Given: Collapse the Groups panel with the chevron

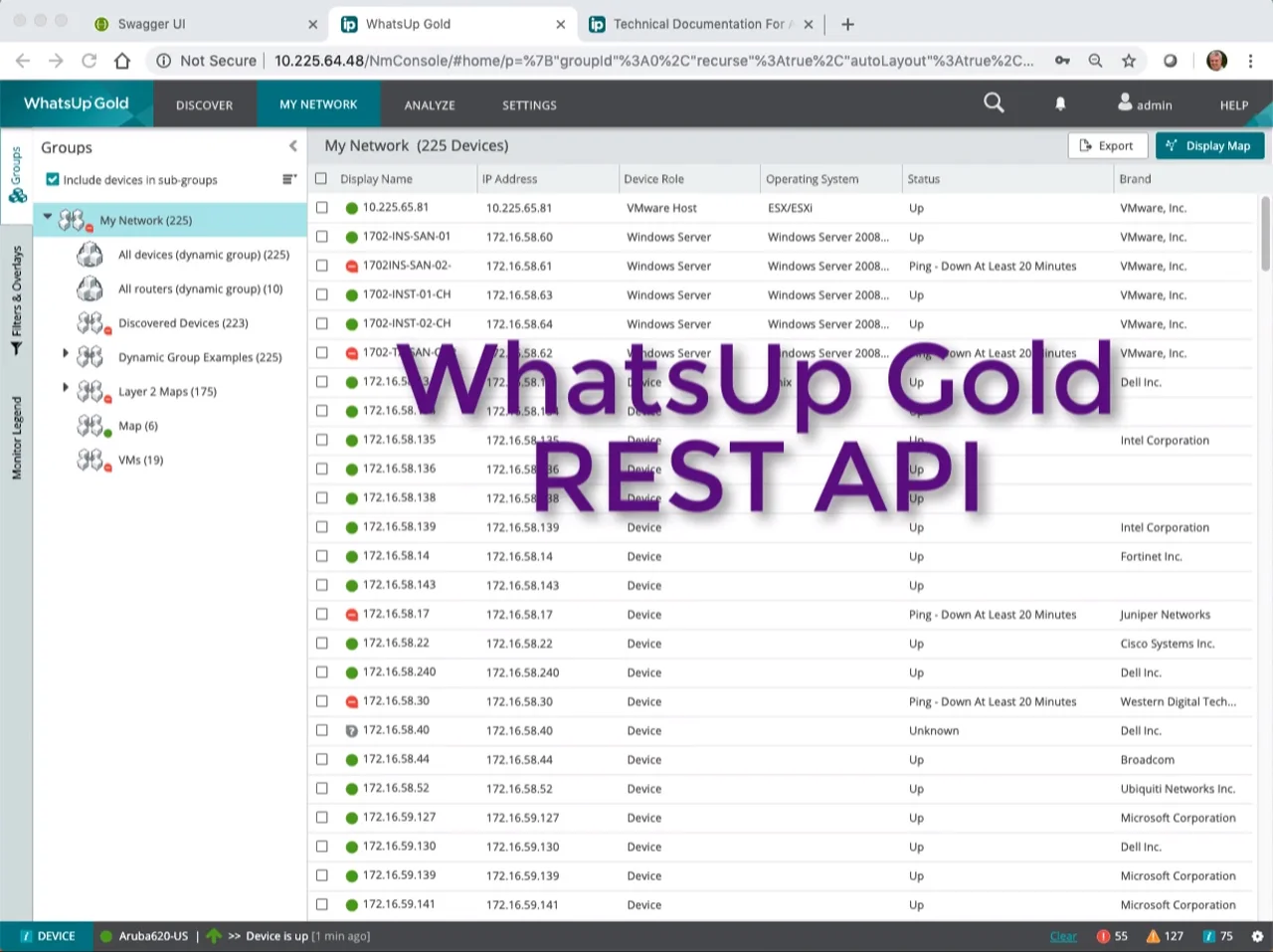Looking at the screenshot, I should click(293, 146).
